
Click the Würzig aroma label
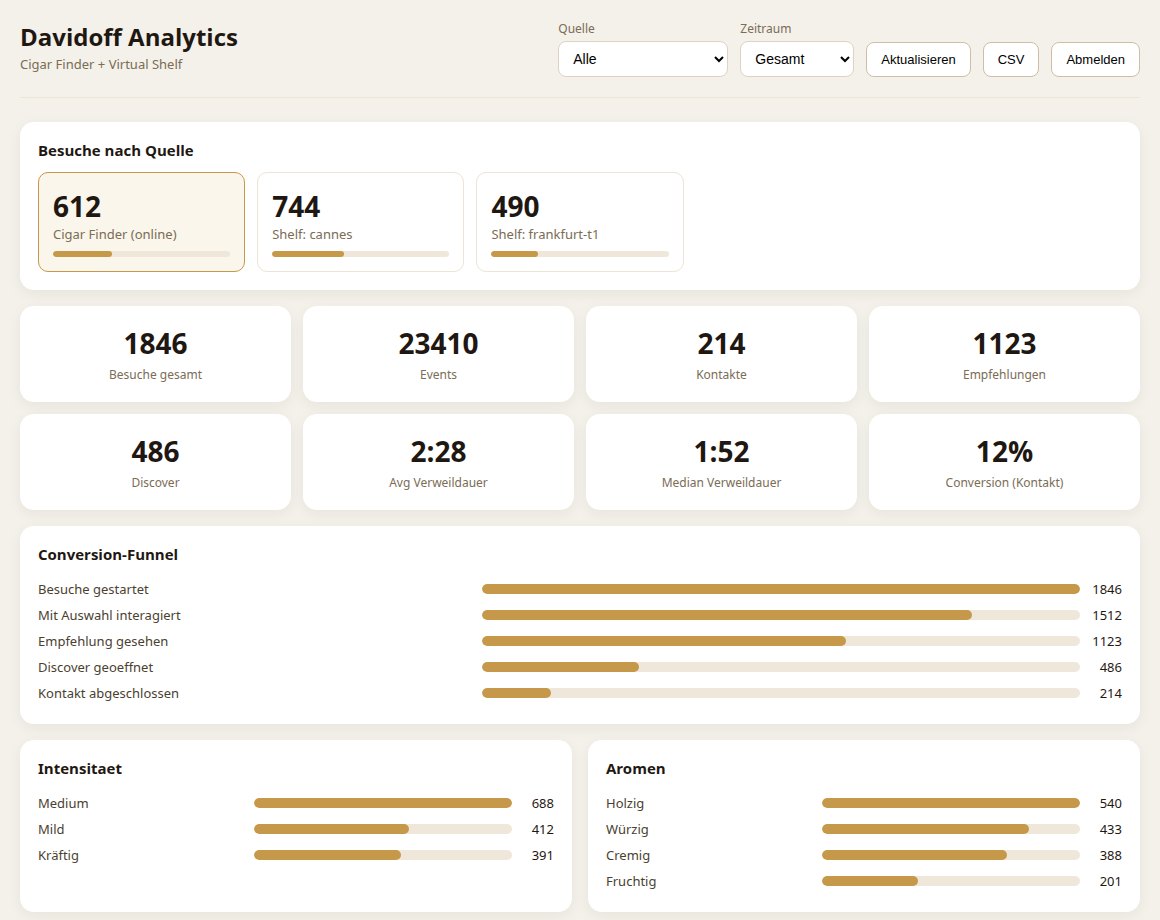(627, 829)
